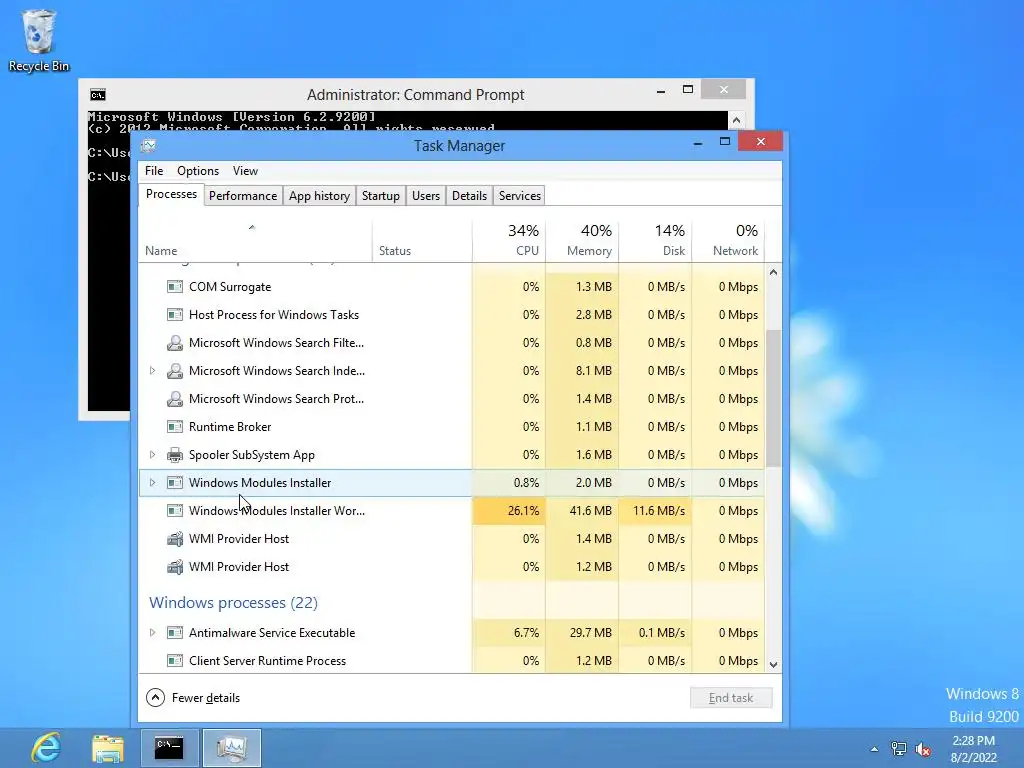Open the View menu
The height and width of the screenshot is (768, 1024).
[246, 170]
